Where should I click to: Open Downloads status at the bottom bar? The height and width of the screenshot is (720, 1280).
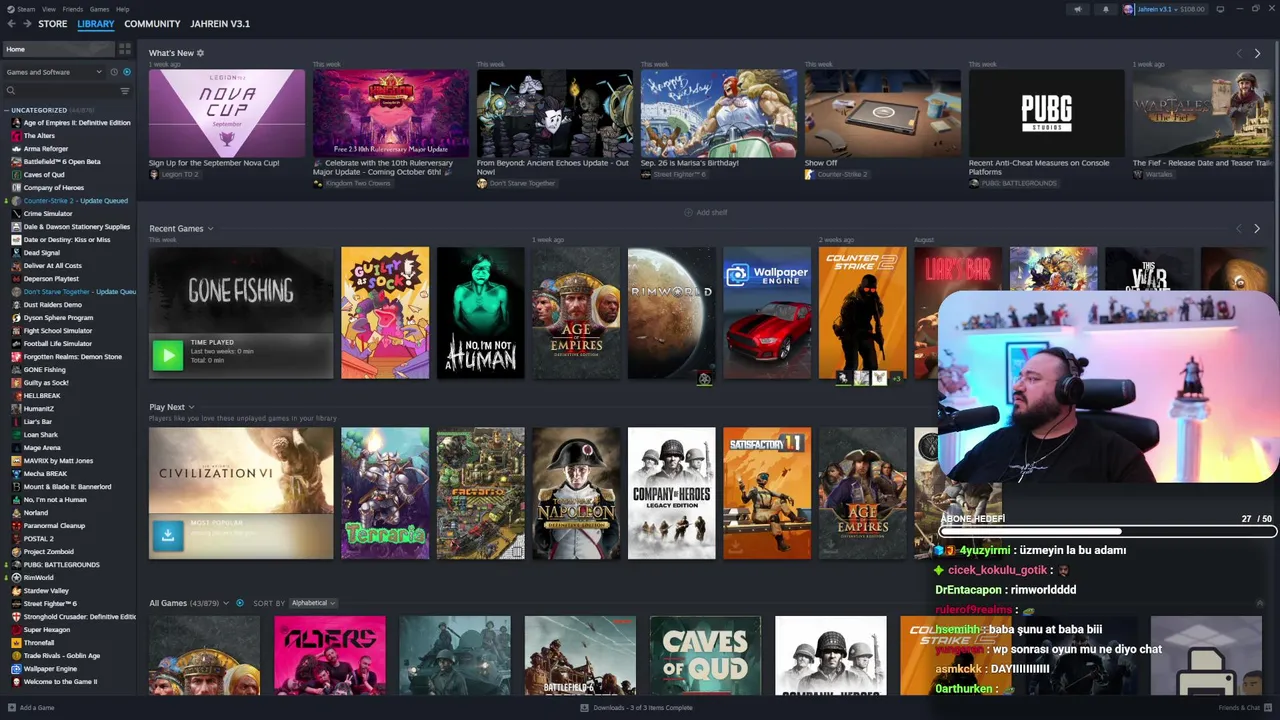pos(636,708)
